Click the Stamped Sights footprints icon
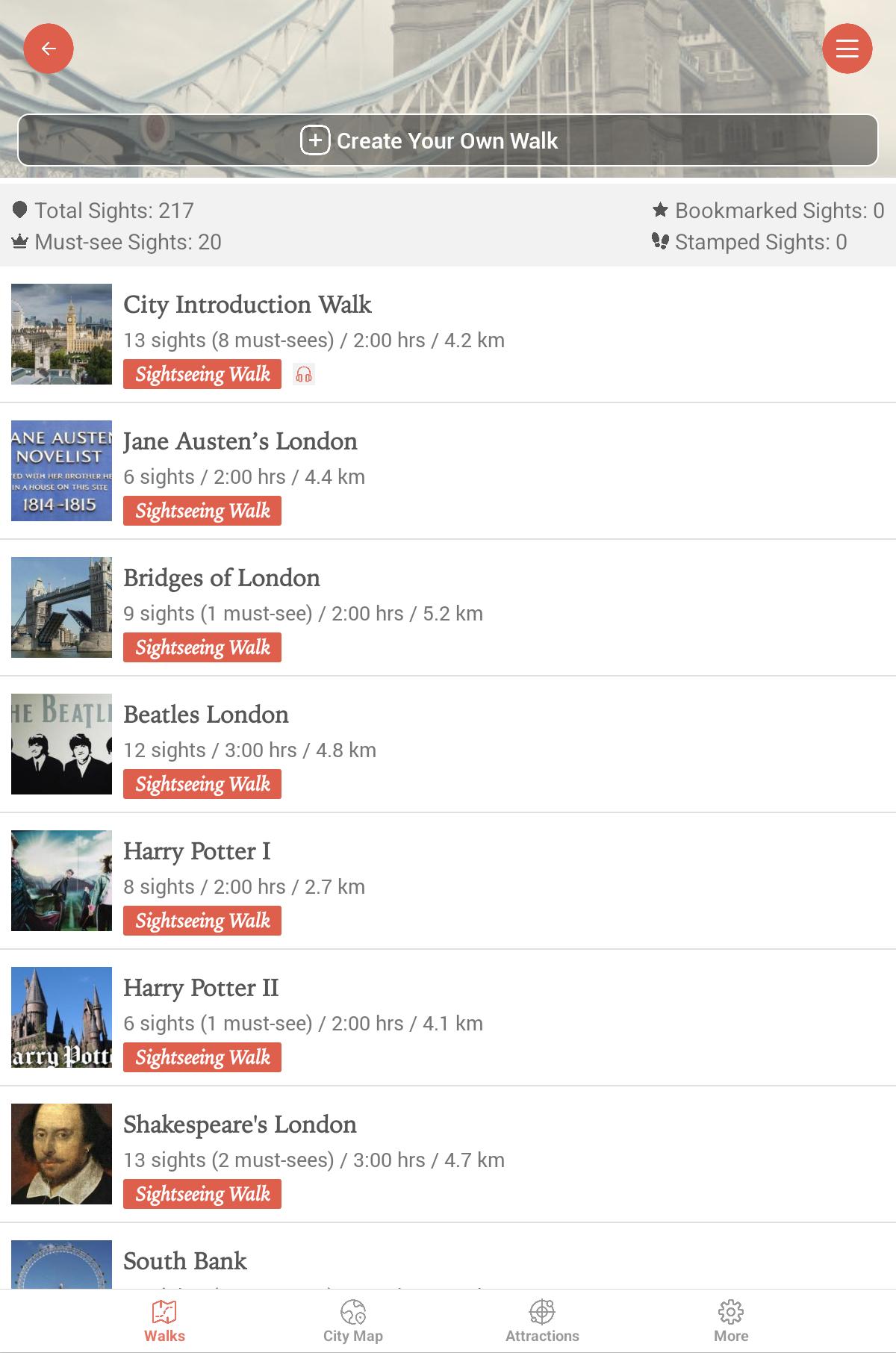This screenshot has width=896, height=1353. click(660, 241)
